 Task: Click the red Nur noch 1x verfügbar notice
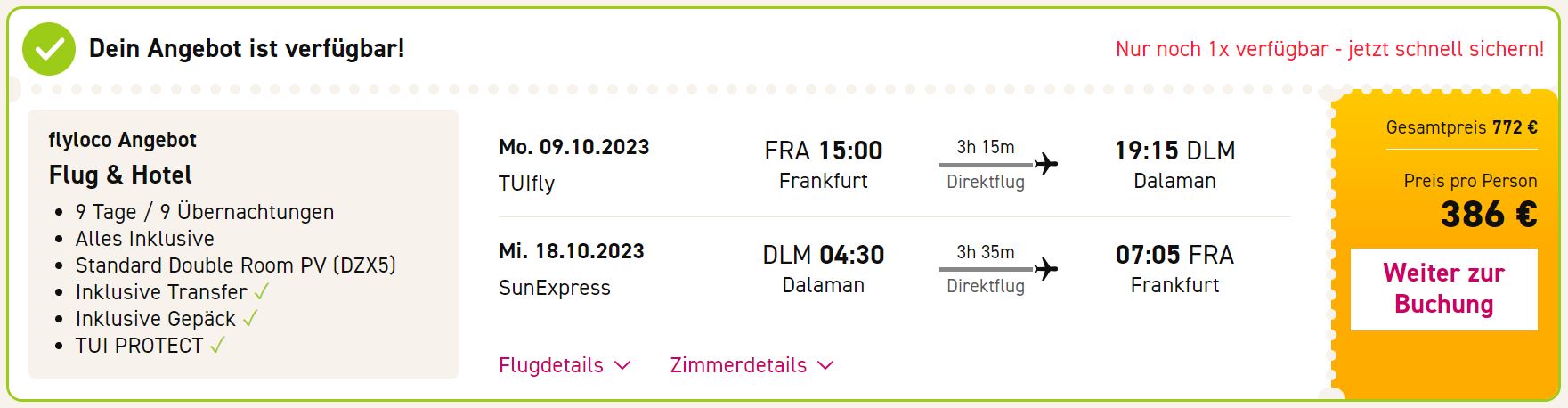[x=1329, y=49]
